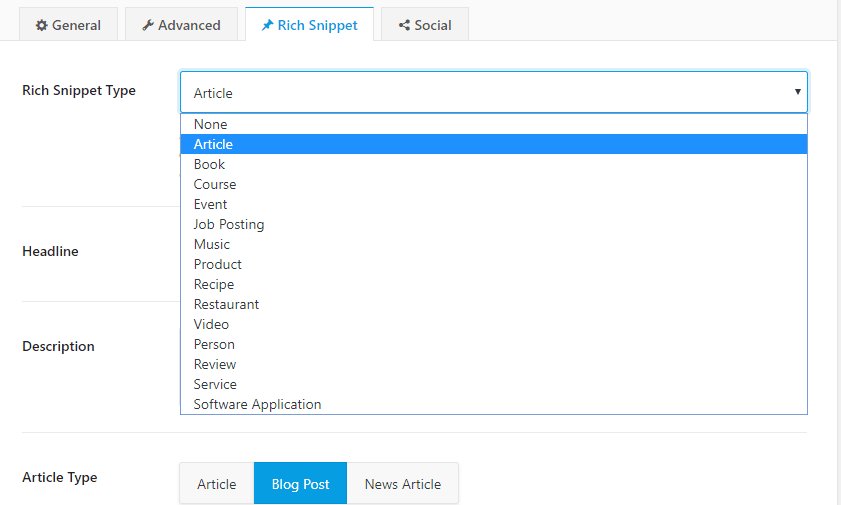Select Article toggle under Article Type
The height and width of the screenshot is (505, 841).
[x=217, y=484]
